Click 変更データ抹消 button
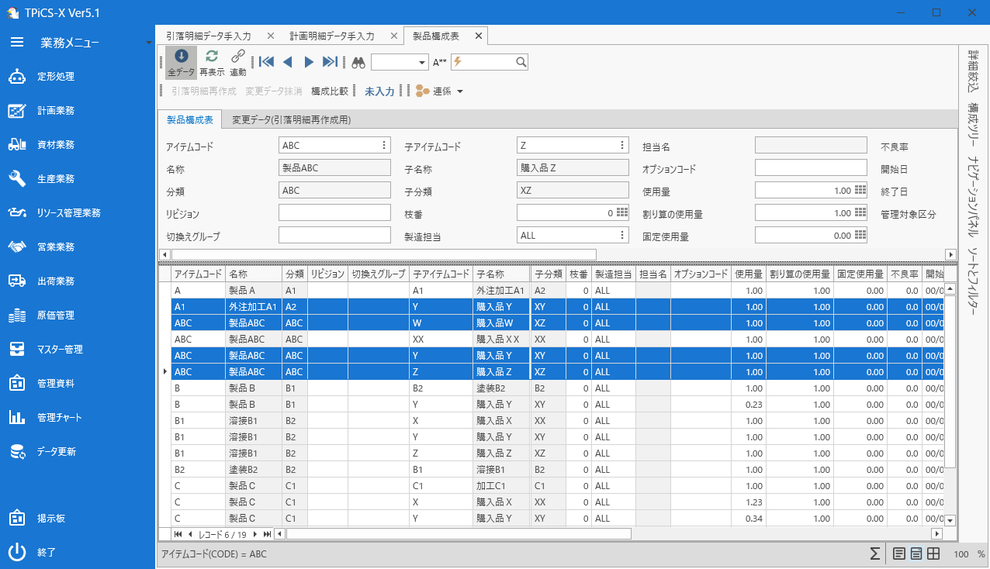This screenshot has width=990, height=569. [x=273, y=92]
